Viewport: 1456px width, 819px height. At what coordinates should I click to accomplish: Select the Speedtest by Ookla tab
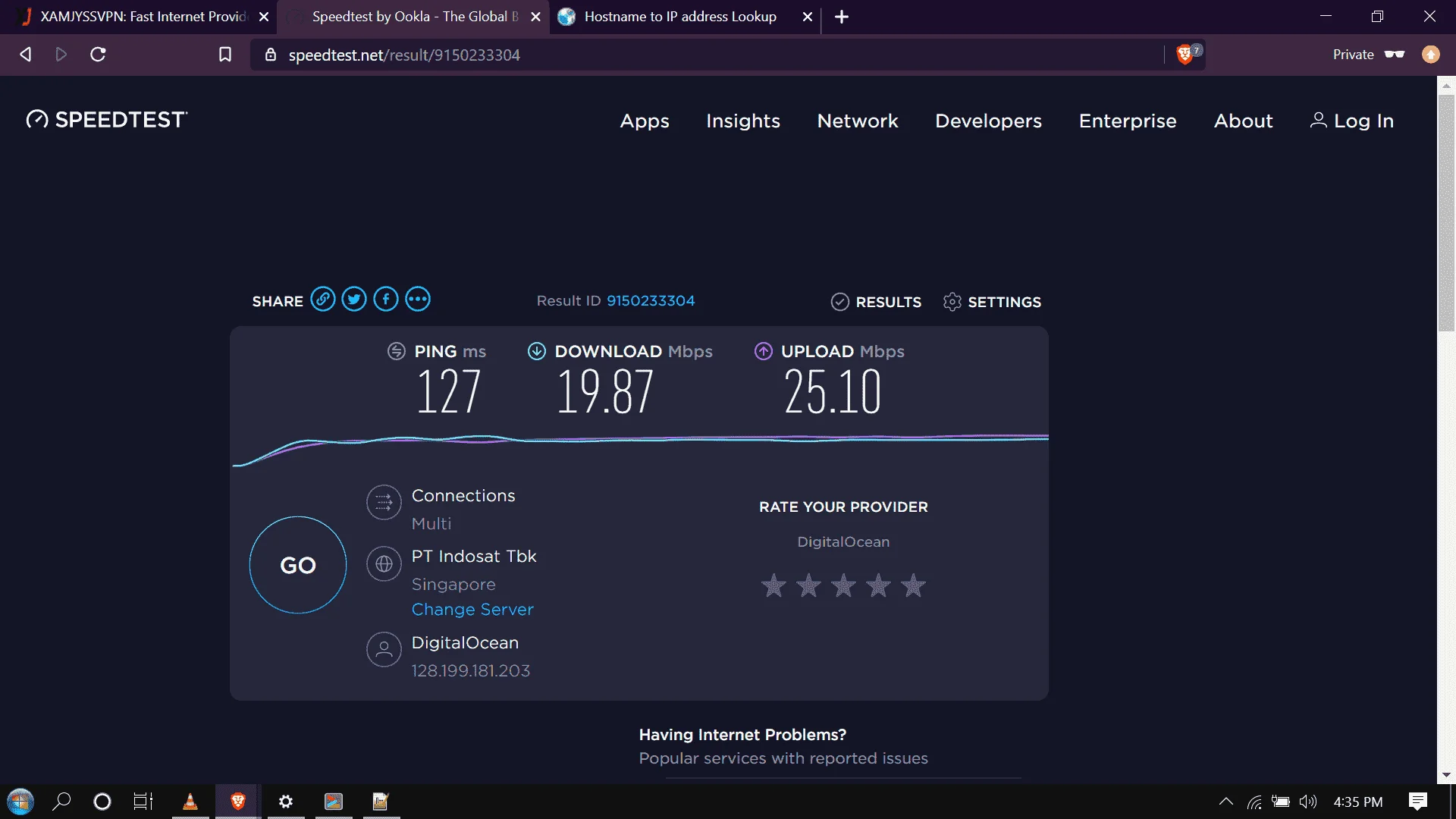415,17
